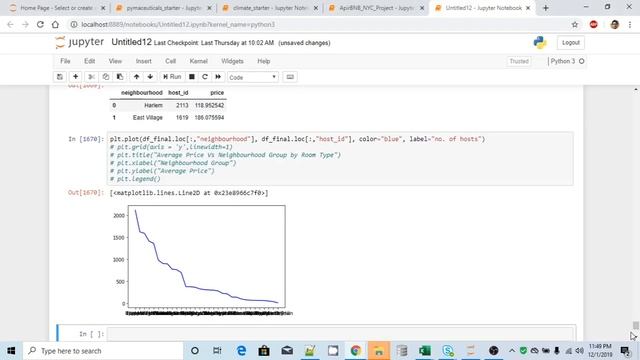Save notebook with the floppy disk icon
The height and width of the screenshot is (360, 640).
tap(60, 77)
